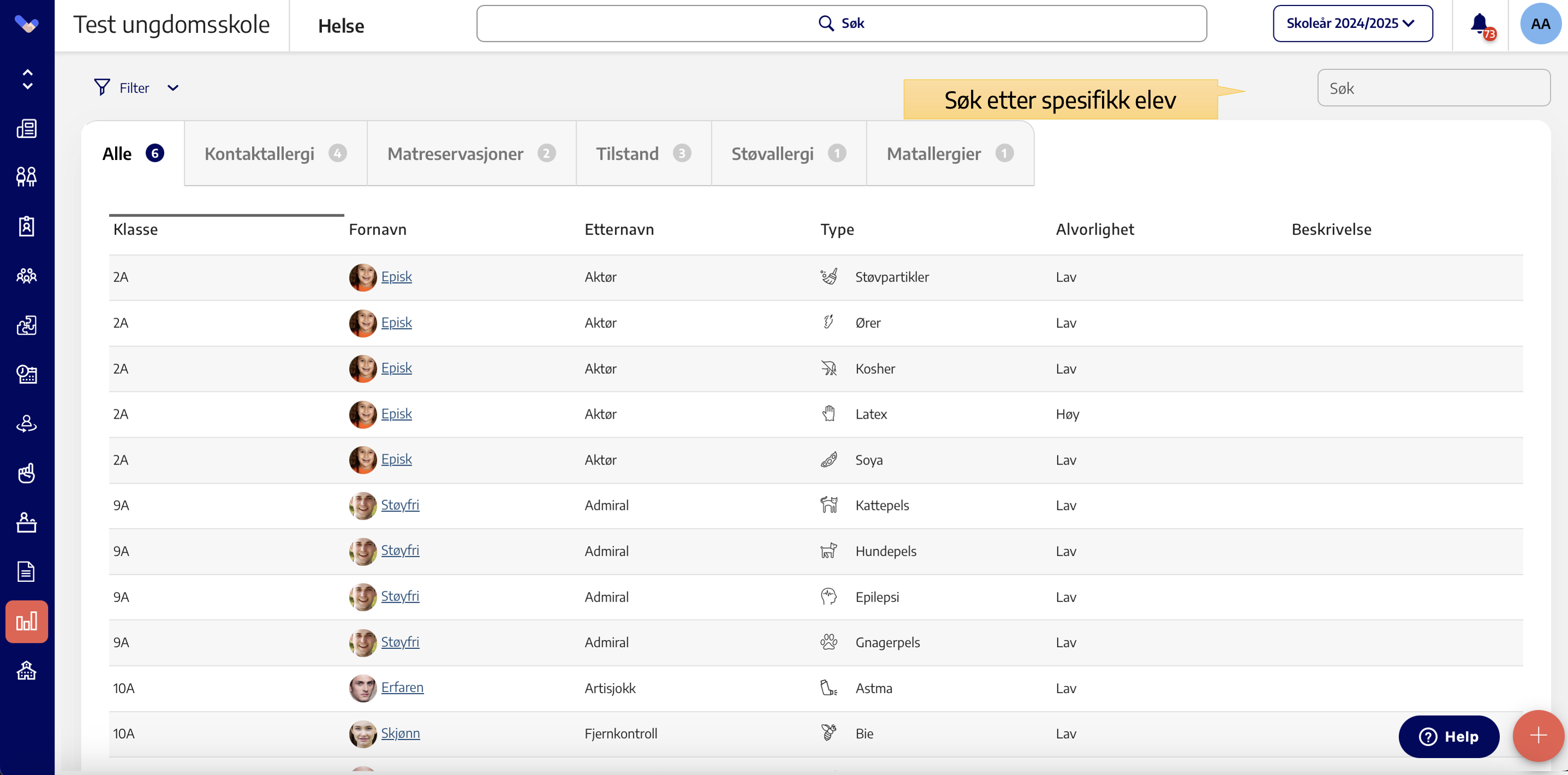This screenshot has height=775, width=1568.
Task: Click the global Søk bar at top
Action: 841,23
